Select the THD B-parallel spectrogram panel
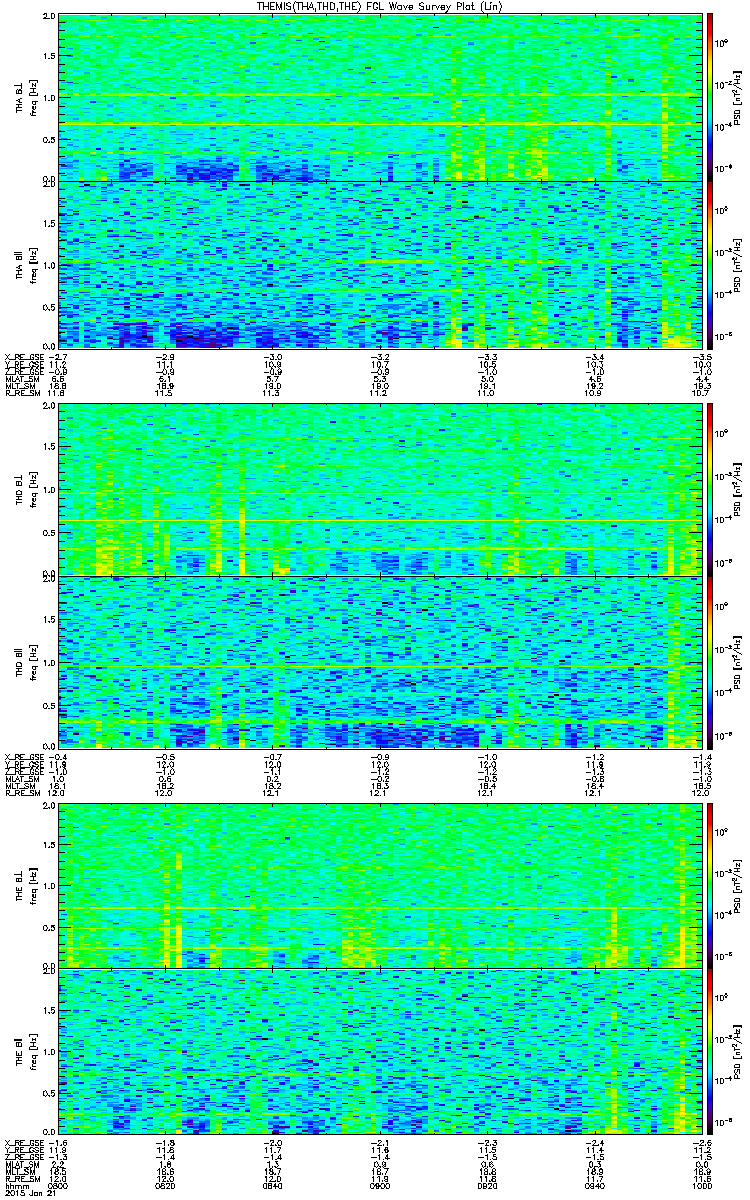750x1200 pixels. click(376, 662)
